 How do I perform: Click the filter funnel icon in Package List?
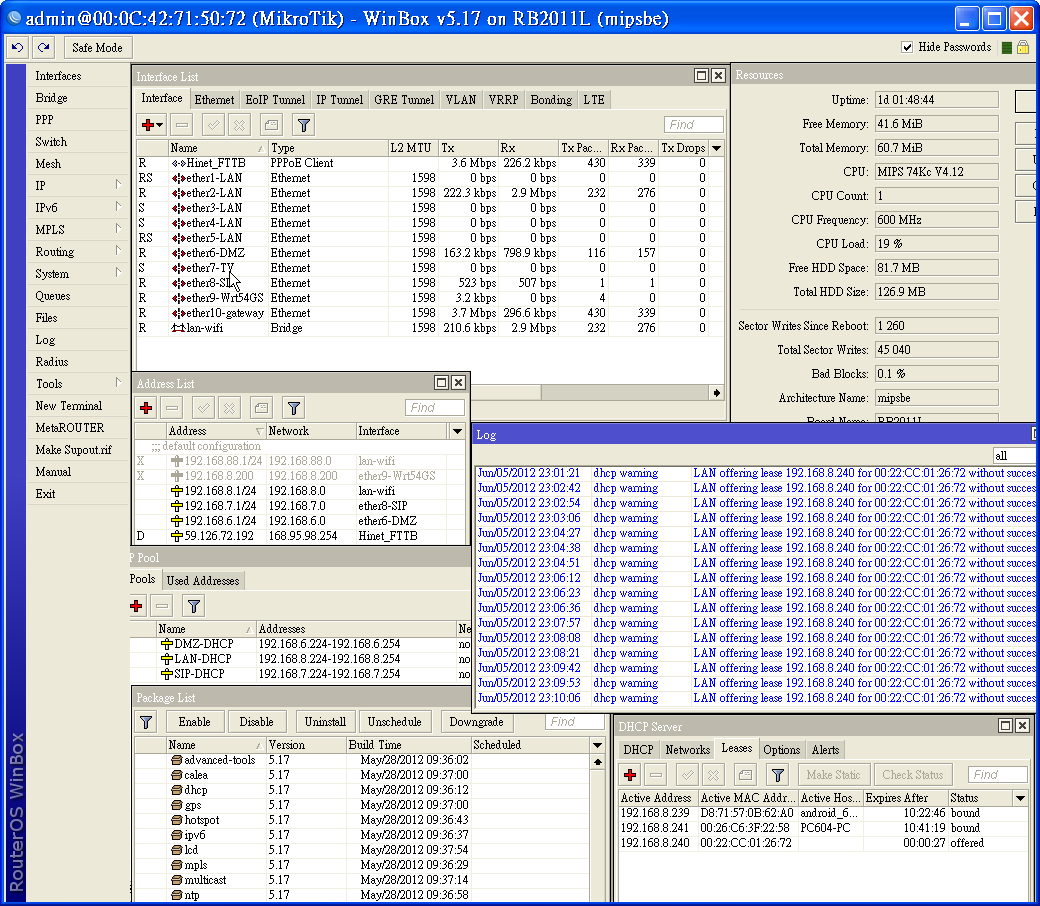146,722
